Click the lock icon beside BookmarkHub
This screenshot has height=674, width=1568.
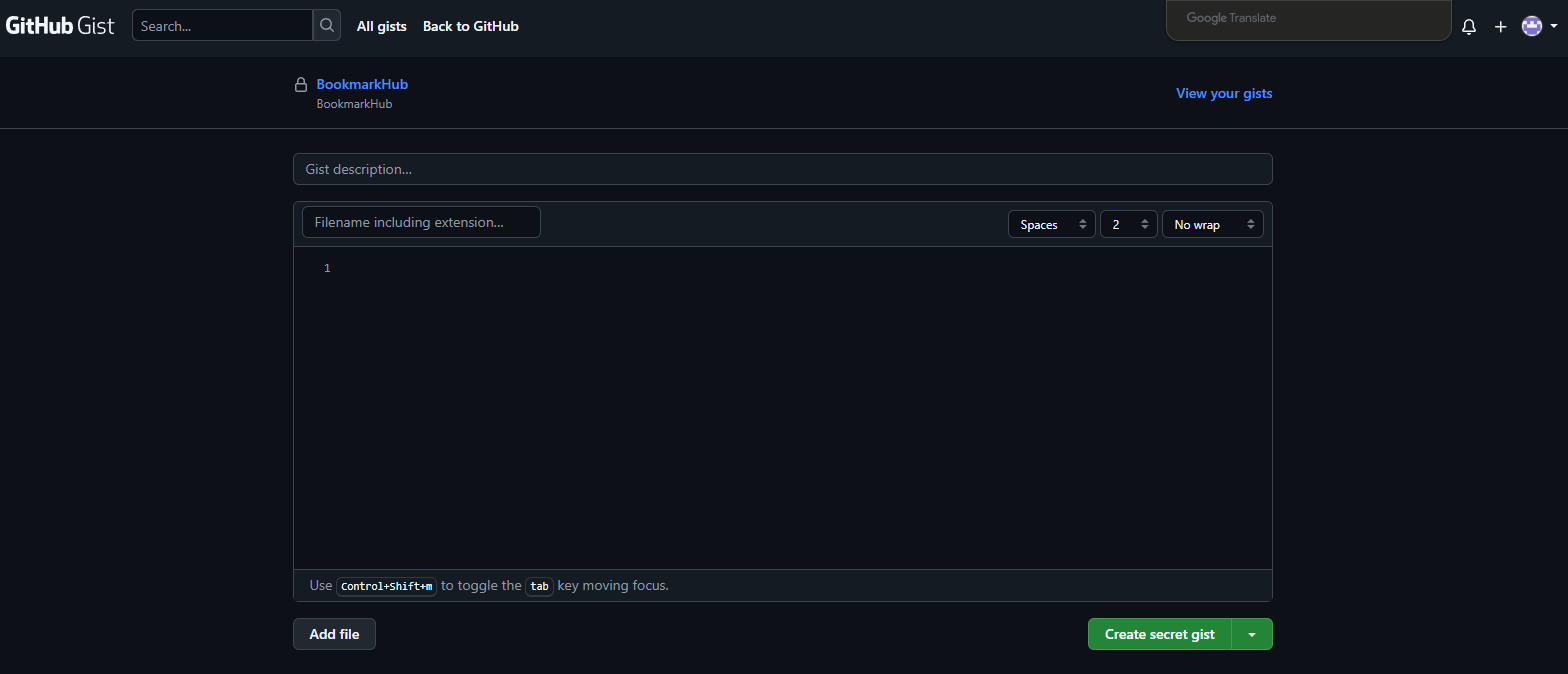(x=300, y=85)
